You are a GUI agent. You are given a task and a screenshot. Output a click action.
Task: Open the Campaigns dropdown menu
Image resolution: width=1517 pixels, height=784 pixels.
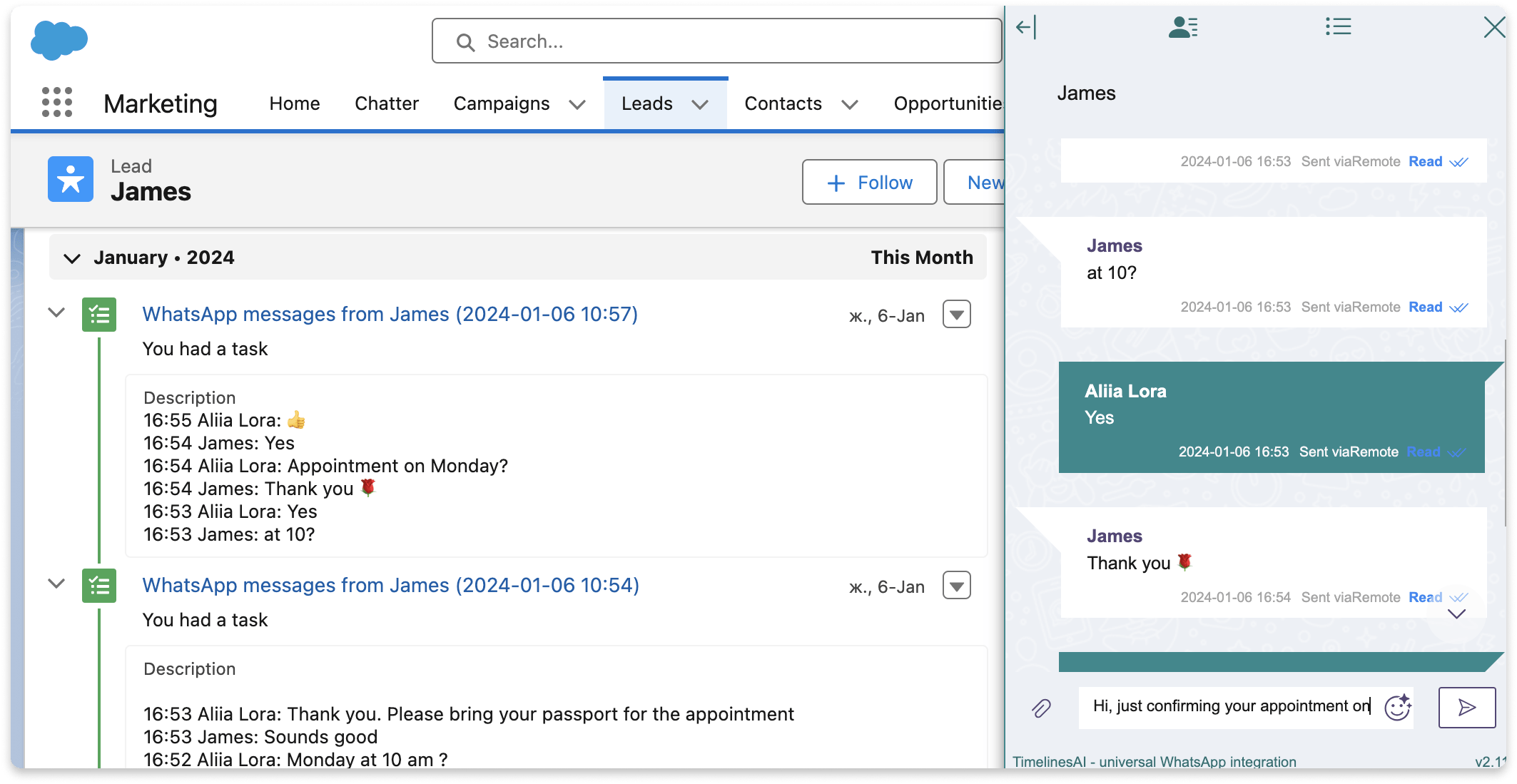tap(577, 104)
